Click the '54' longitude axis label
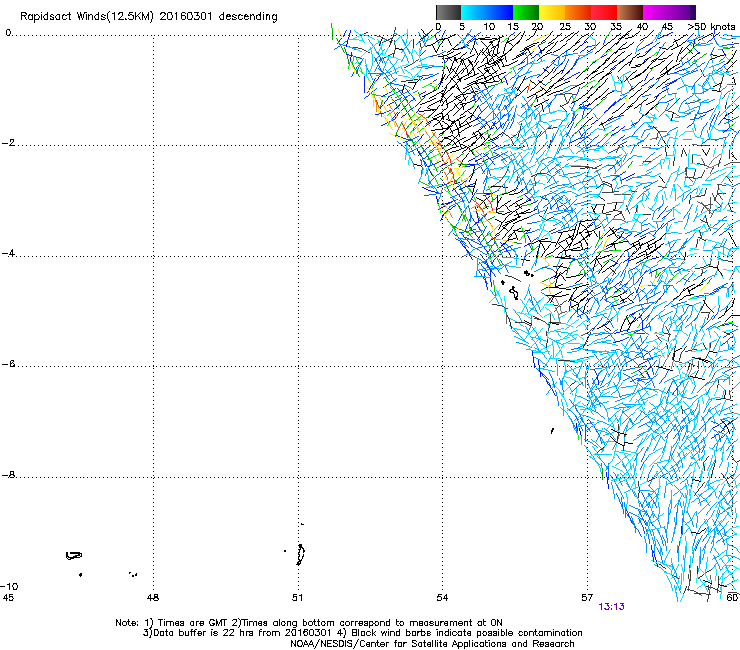This screenshot has width=740, height=650. (442, 598)
